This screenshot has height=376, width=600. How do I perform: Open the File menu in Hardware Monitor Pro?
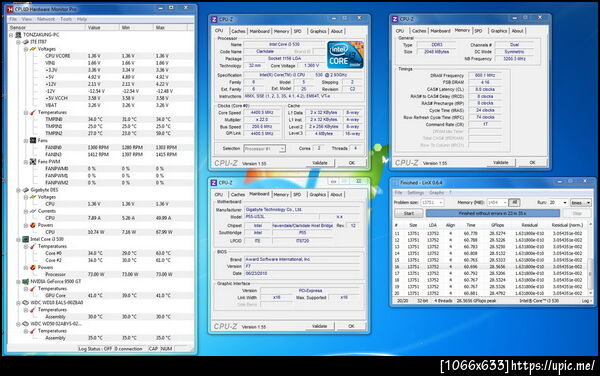pyautogui.click(x=13, y=19)
